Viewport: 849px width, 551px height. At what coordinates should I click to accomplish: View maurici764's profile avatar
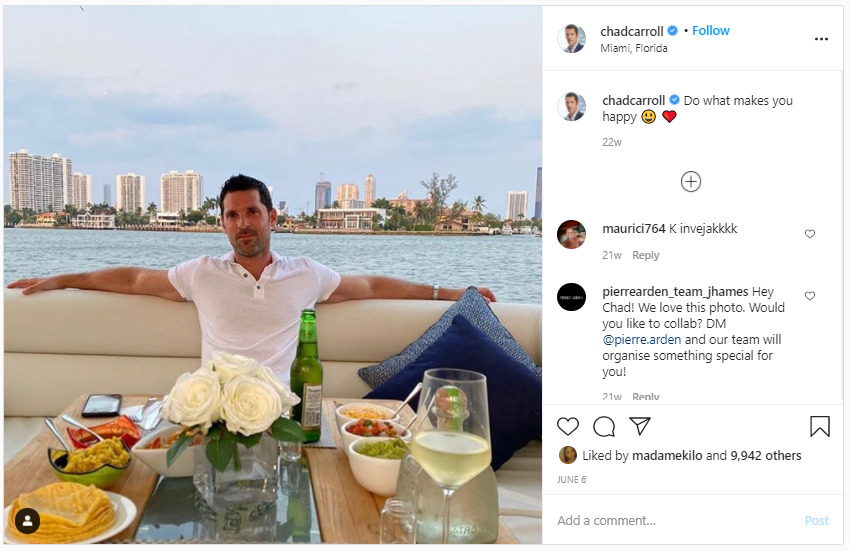[572, 234]
